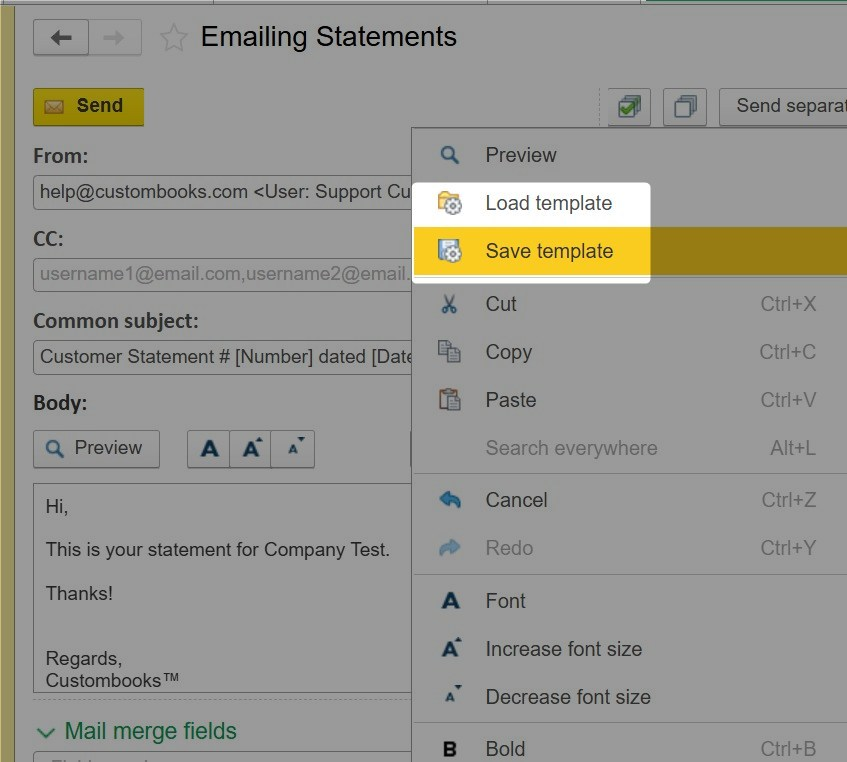
Task: Click the Send separately button
Action: coord(783,106)
